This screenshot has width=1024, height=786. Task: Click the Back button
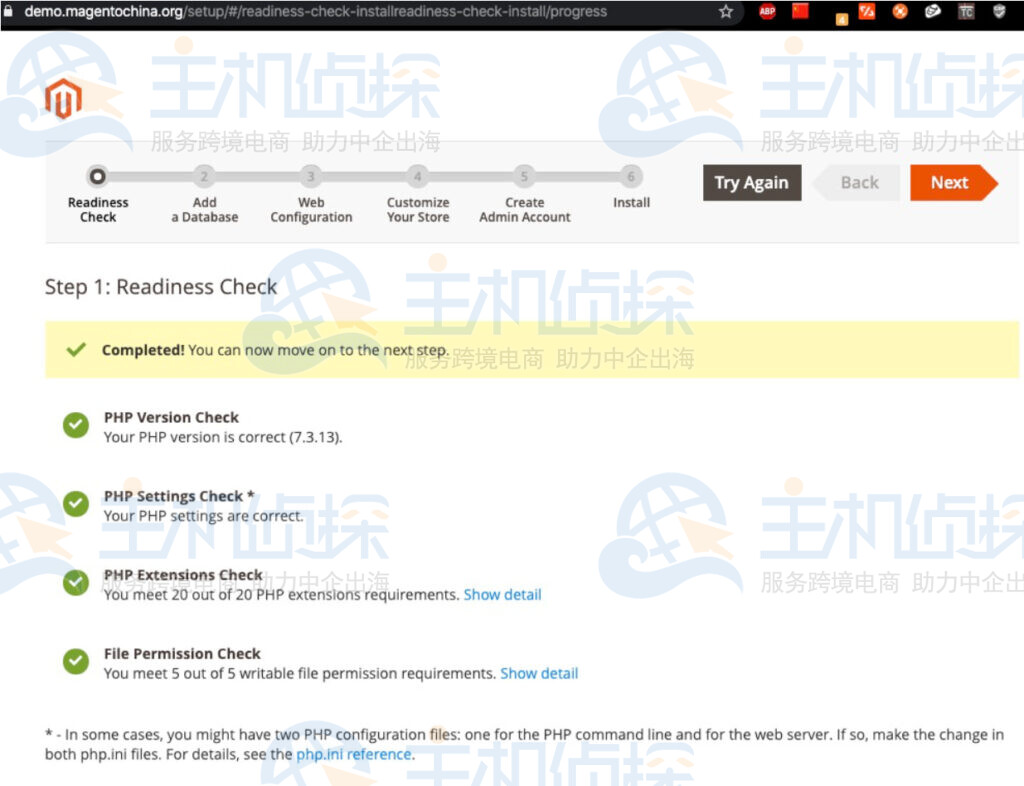pyautogui.click(x=859, y=182)
